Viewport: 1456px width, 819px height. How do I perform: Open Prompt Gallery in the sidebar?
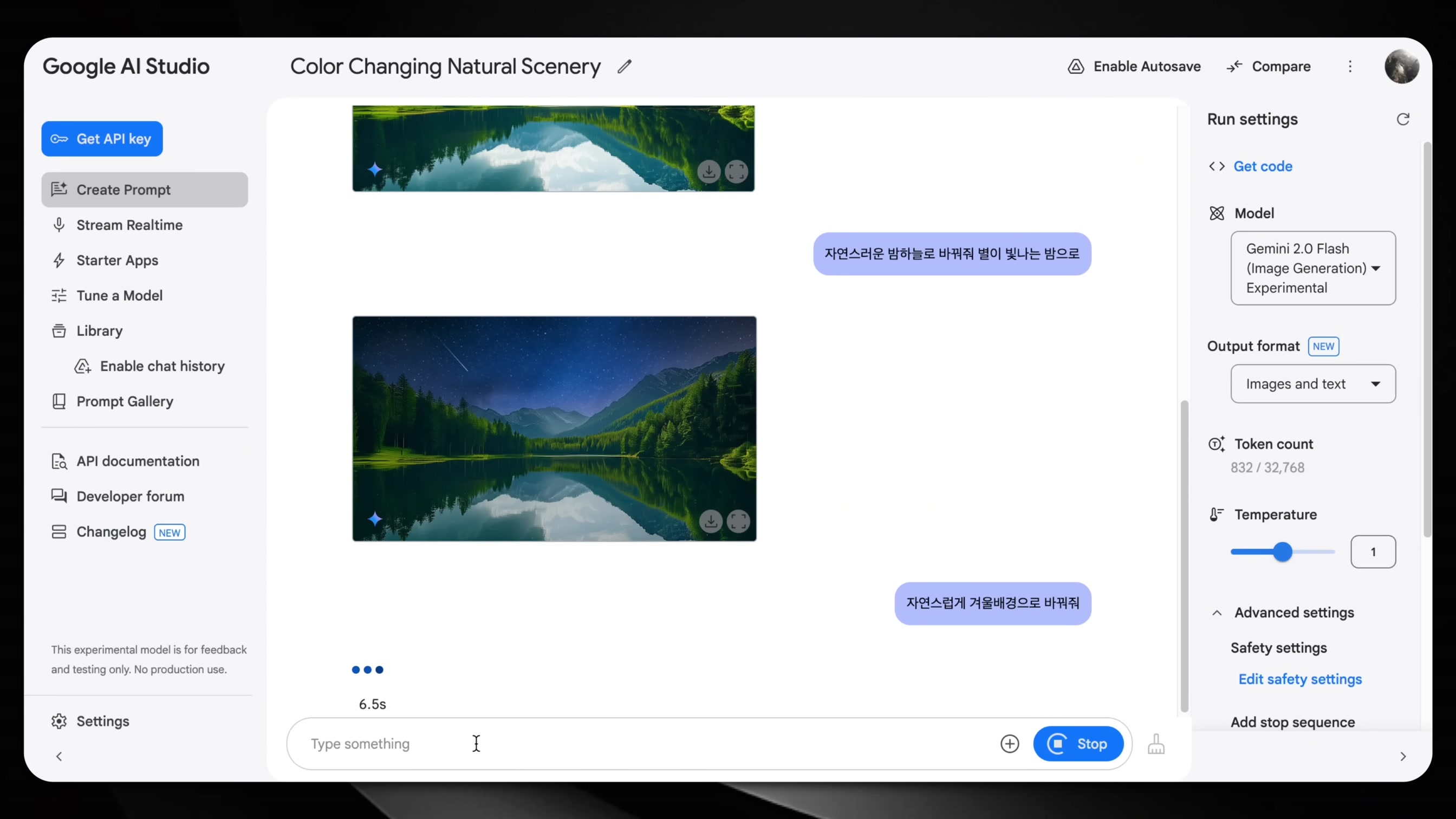(x=145, y=401)
